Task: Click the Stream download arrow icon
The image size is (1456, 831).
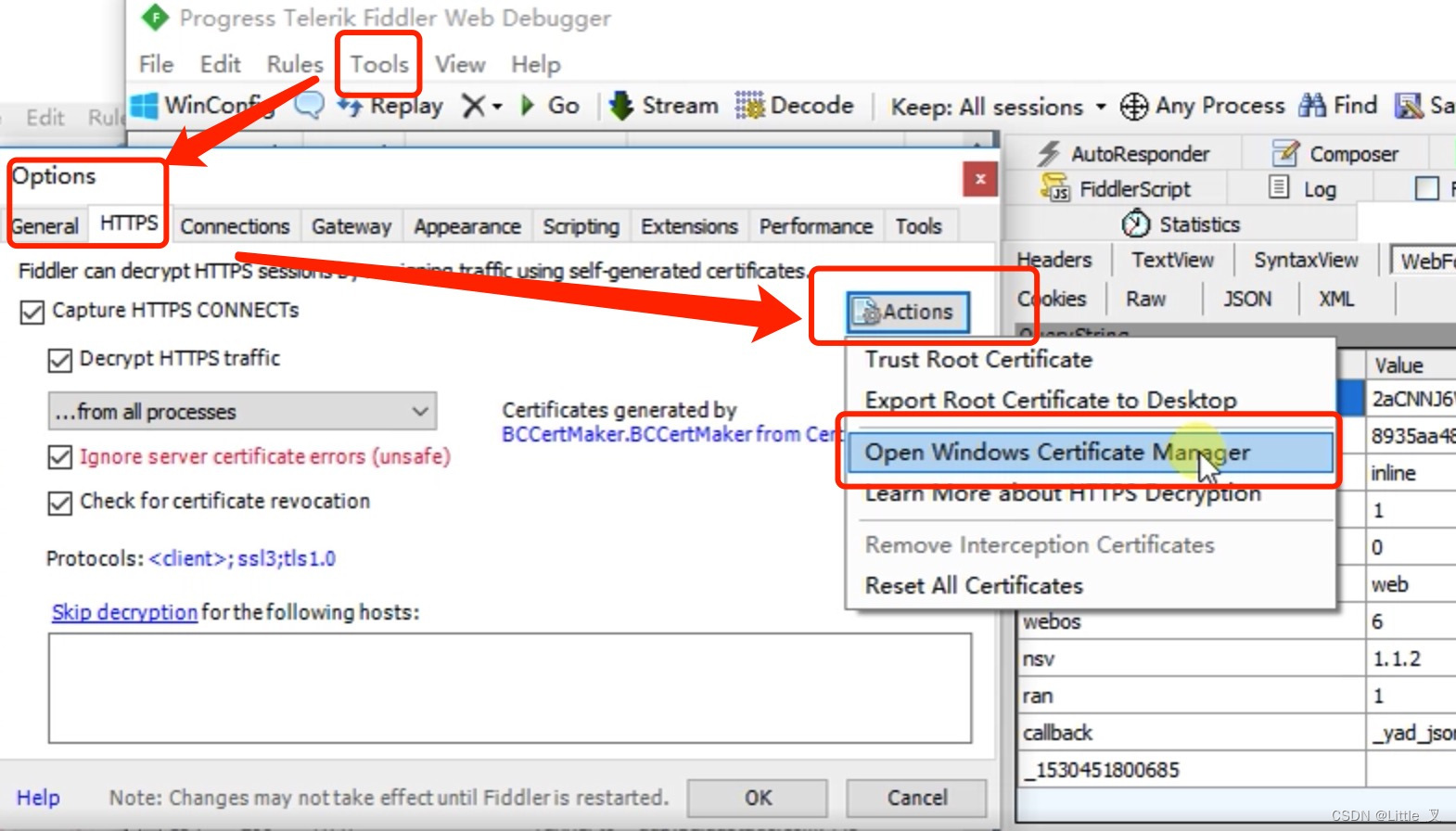Action: pyautogui.click(x=620, y=106)
